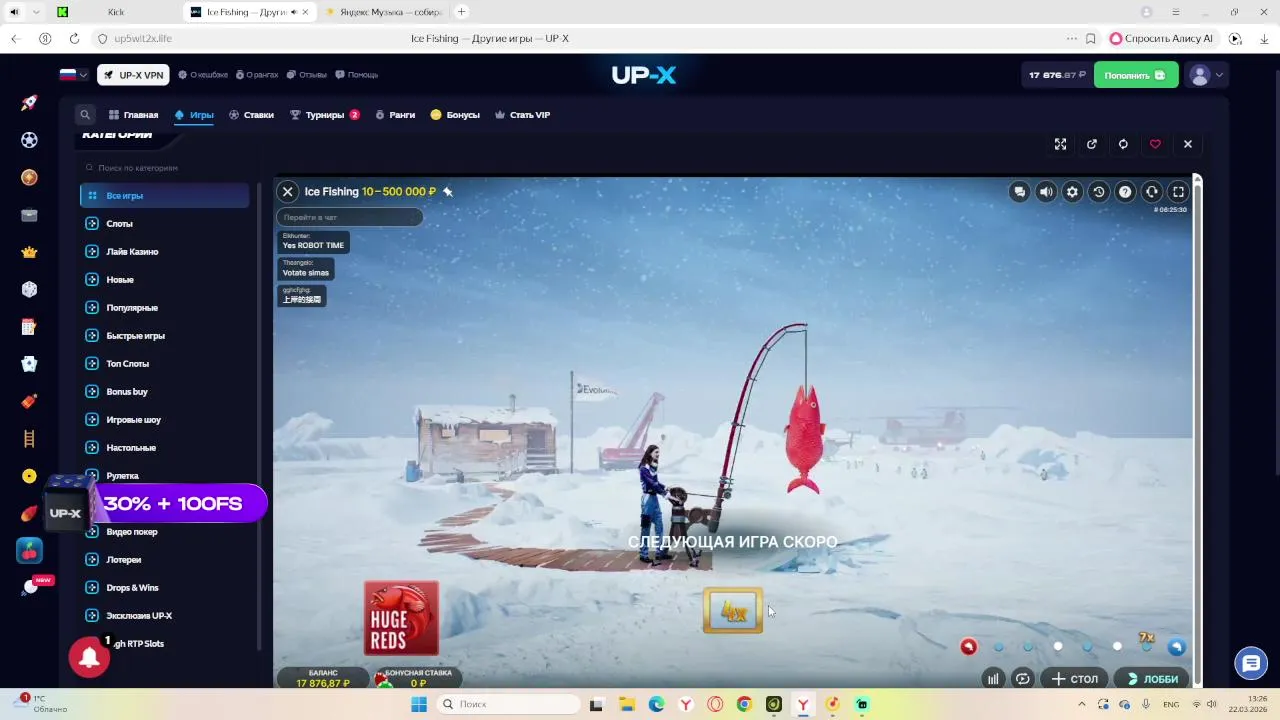Close the Ice Fishing game with round X

(287, 191)
